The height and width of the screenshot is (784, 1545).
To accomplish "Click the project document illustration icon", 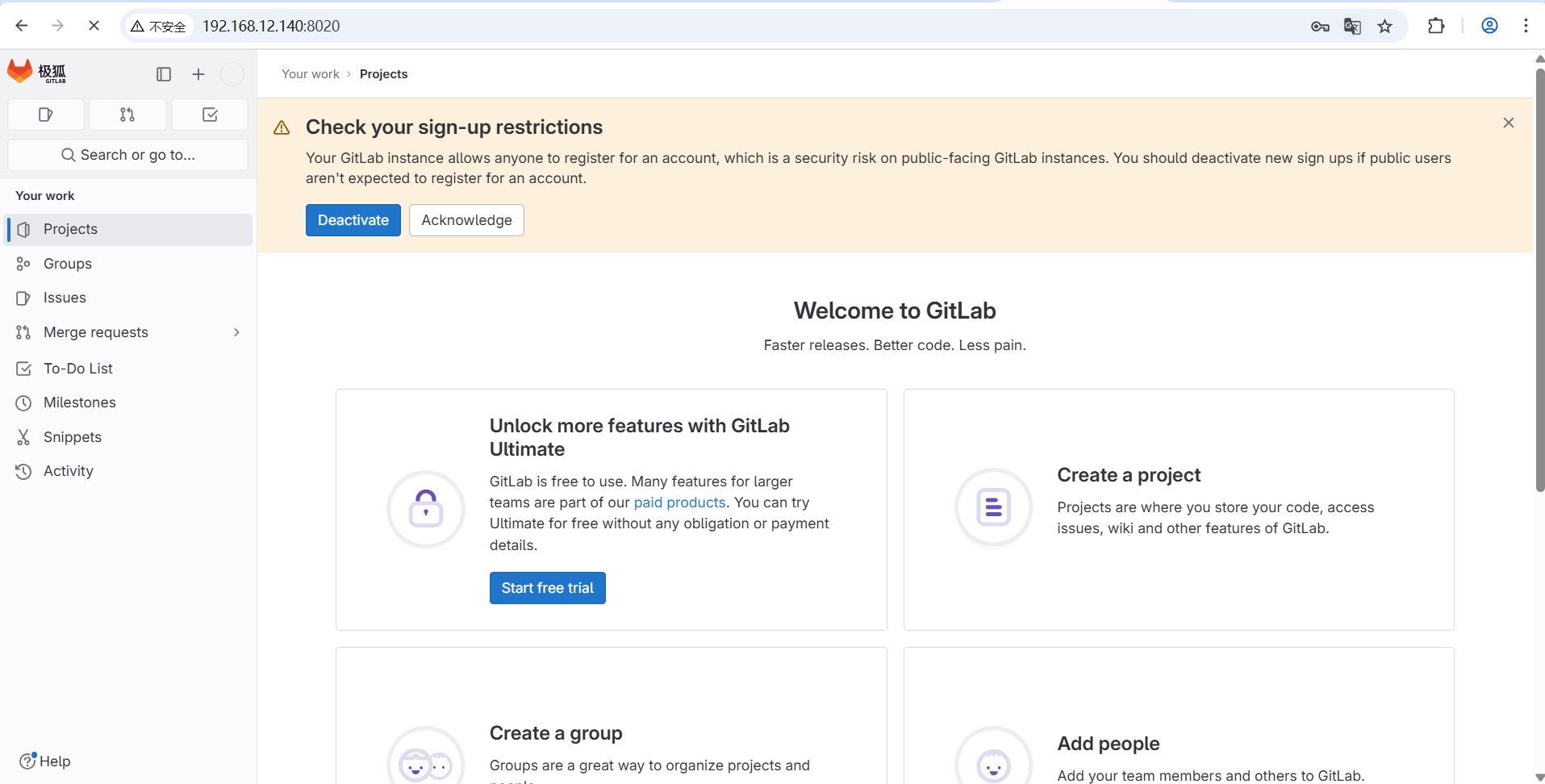I will click(x=994, y=507).
